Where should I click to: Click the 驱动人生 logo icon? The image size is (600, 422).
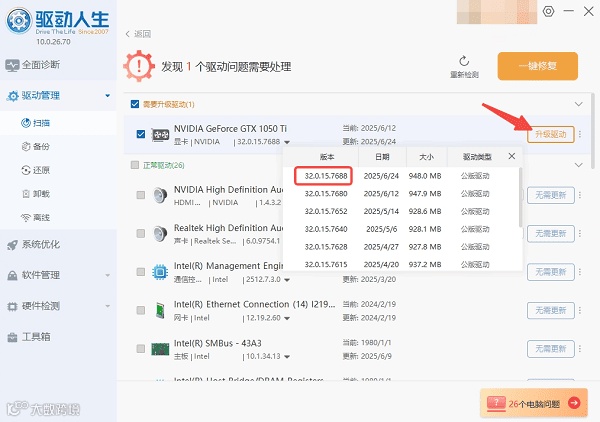click(19, 20)
